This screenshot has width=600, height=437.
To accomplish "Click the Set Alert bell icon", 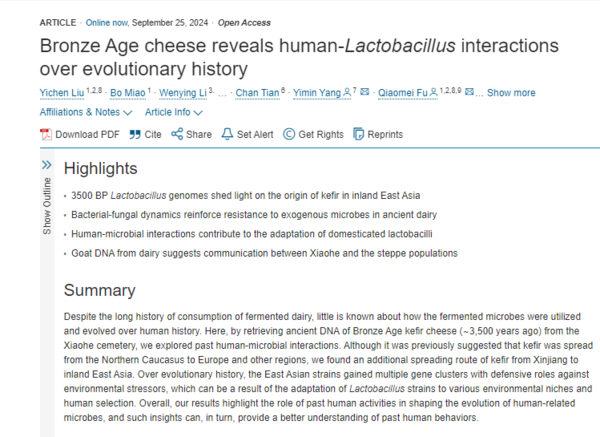I will 227,134.
